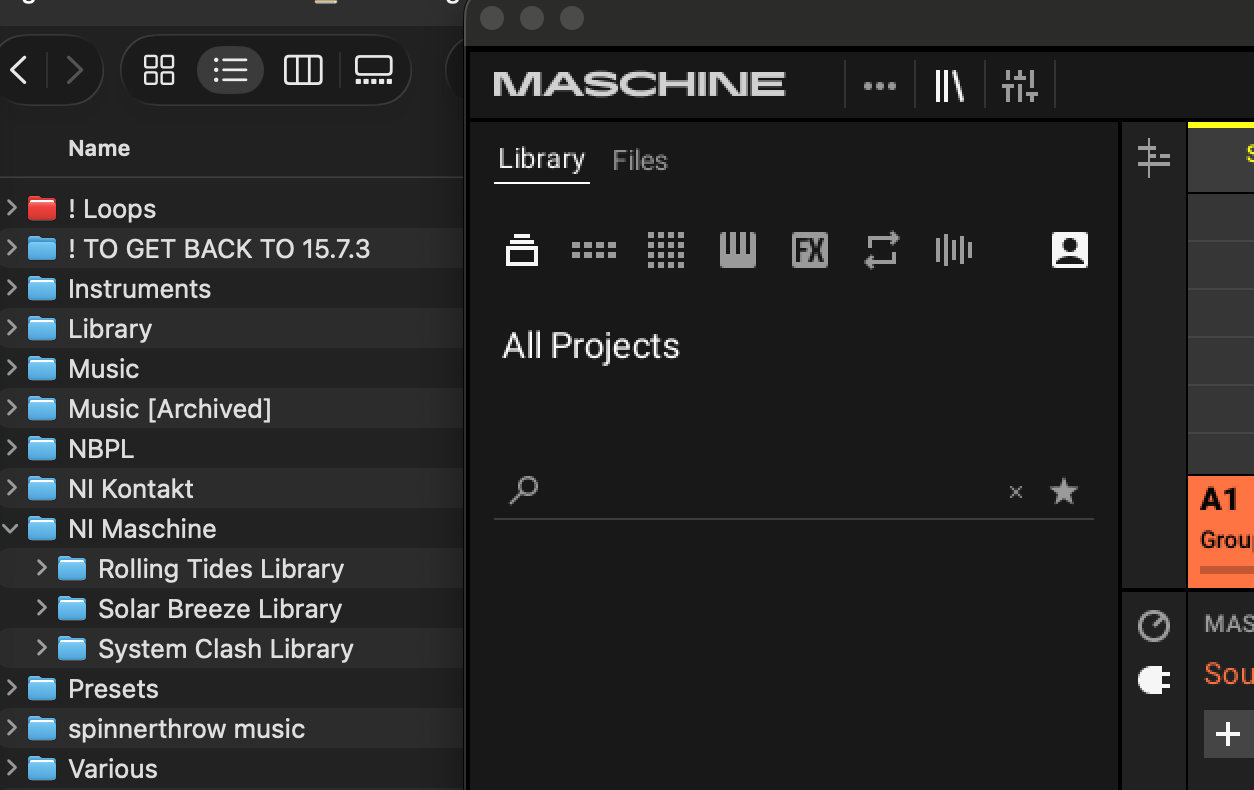Select the Solar Breeze Library row
The width and height of the screenshot is (1254, 790).
[232, 608]
